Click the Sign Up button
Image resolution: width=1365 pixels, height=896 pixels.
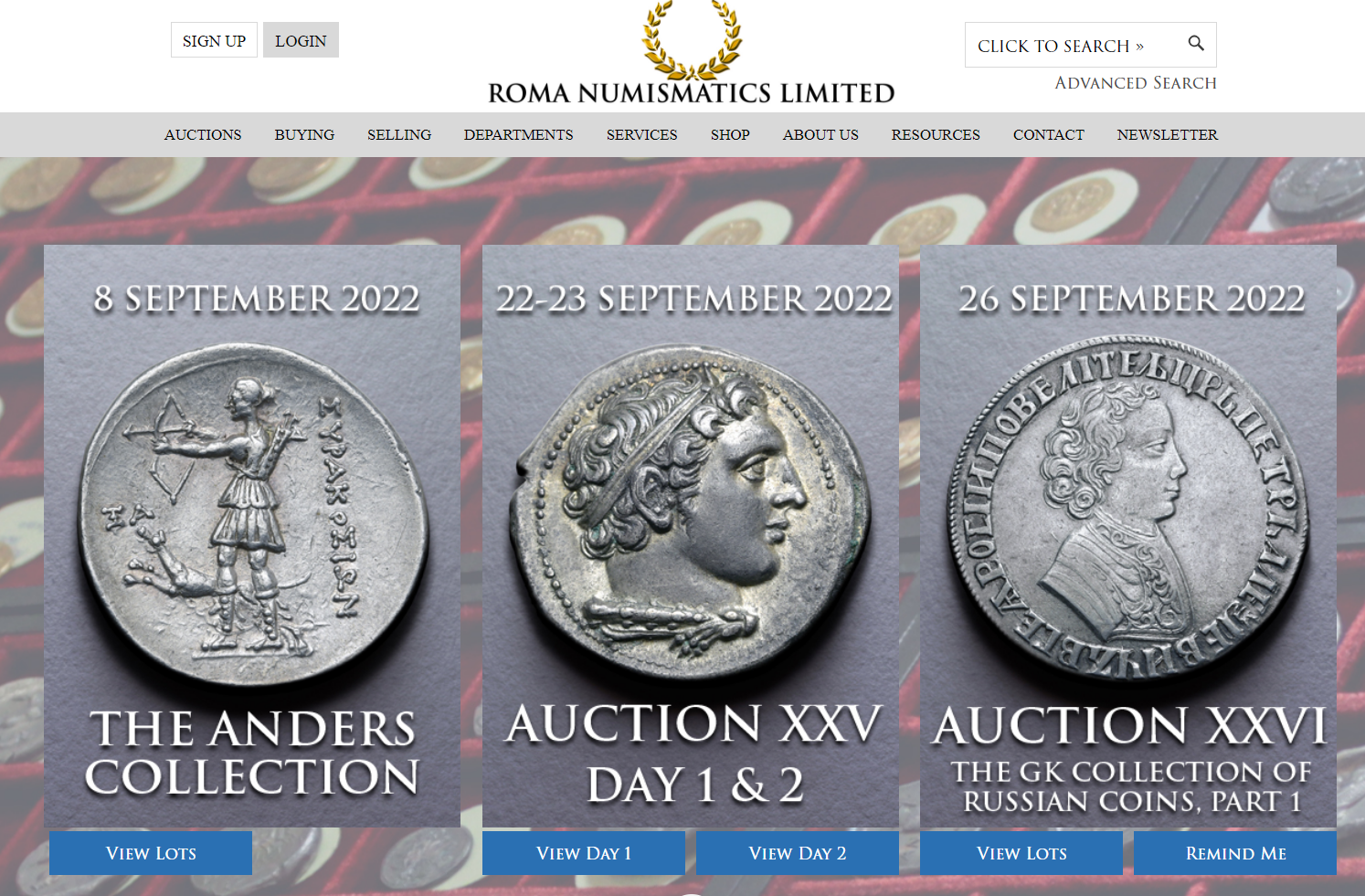pyautogui.click(x=214, y=40)
